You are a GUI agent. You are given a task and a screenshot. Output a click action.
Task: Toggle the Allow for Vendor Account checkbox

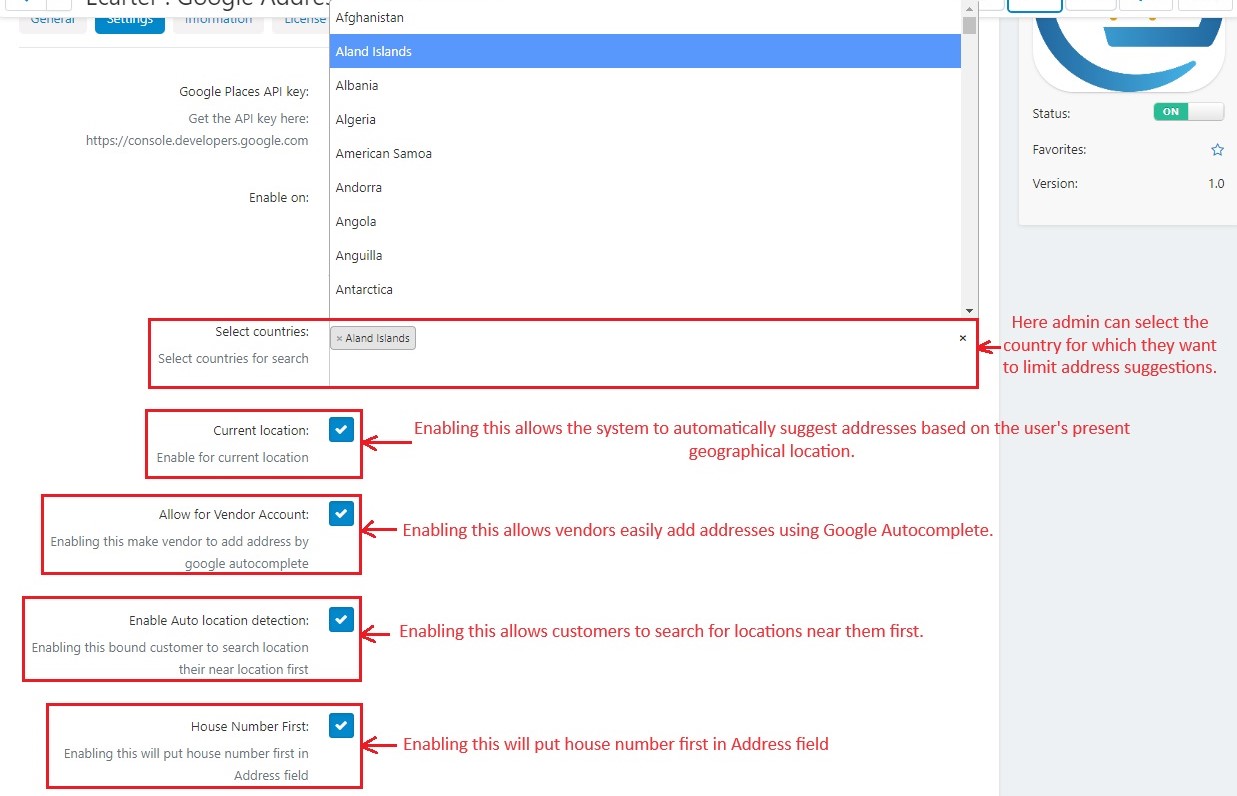[x=341, y=514]
